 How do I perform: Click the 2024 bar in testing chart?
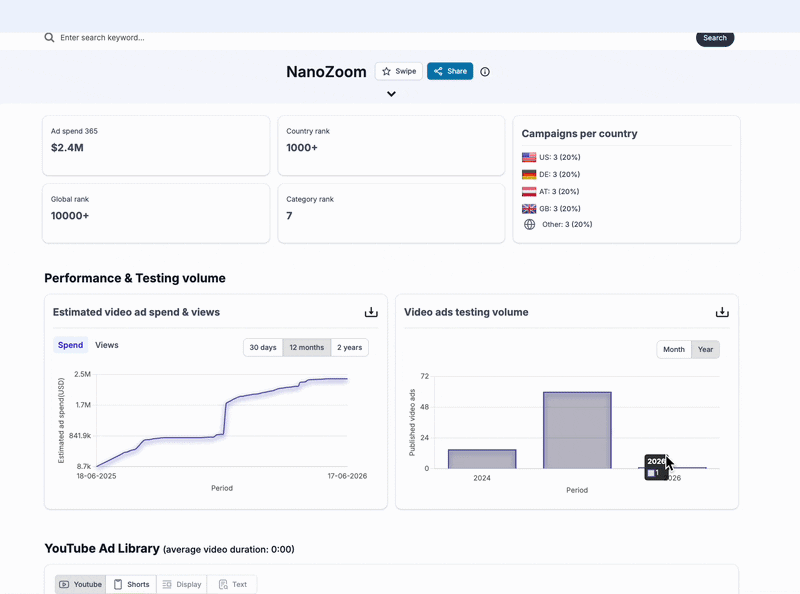pyautogui.click(x=482, y=459)
